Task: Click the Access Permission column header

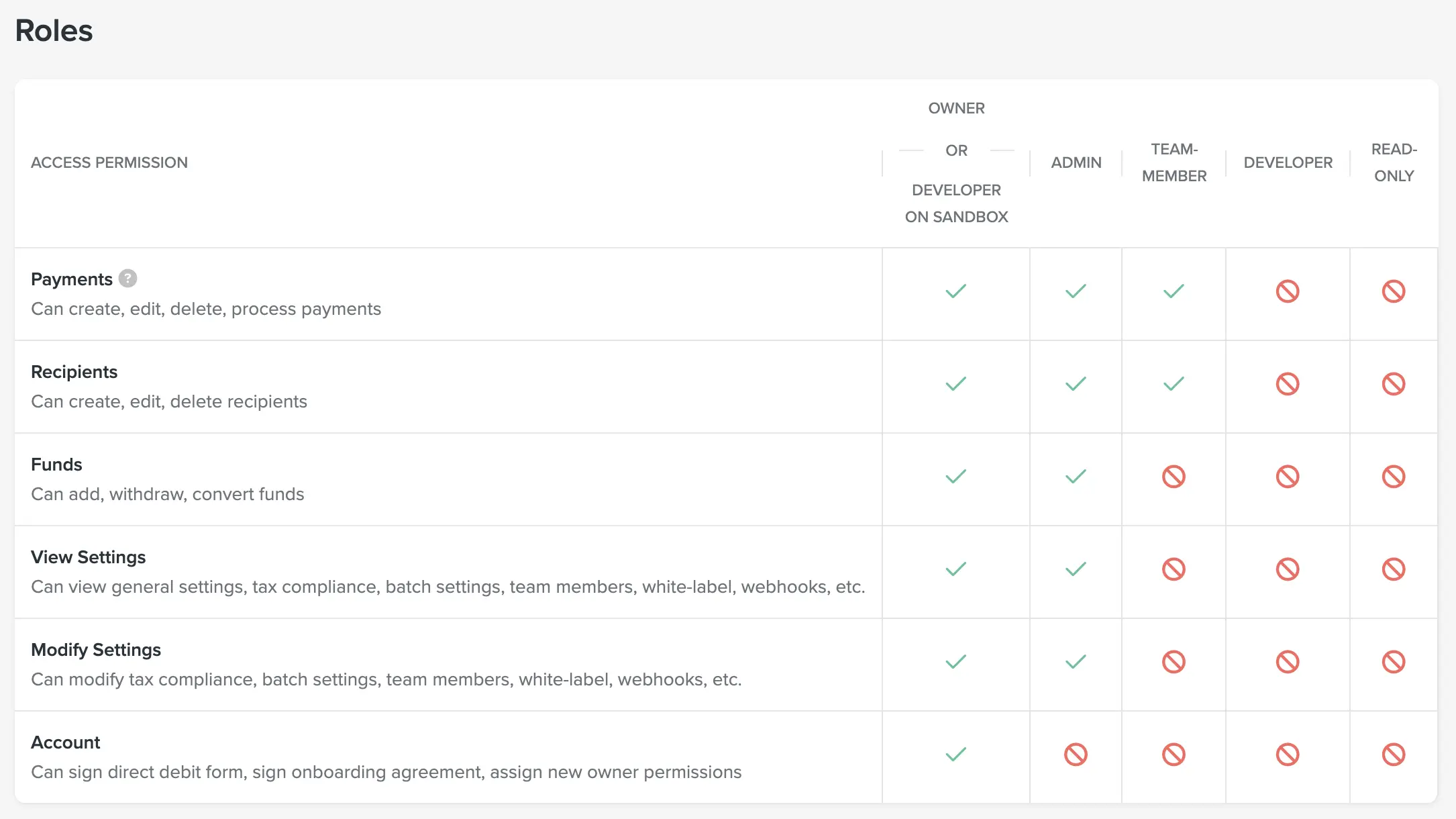Action: coord(109,162)
